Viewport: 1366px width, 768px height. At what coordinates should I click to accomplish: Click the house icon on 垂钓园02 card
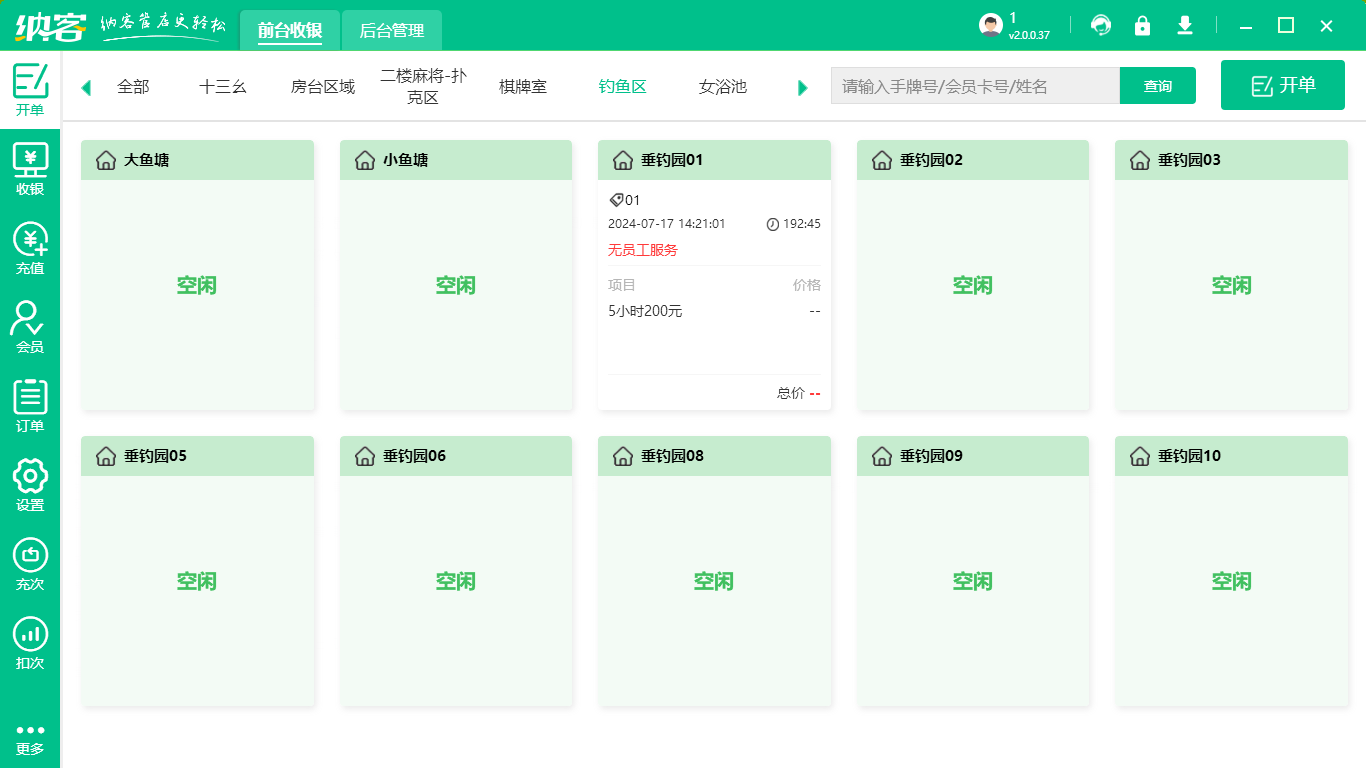click(x=881, y=160)
